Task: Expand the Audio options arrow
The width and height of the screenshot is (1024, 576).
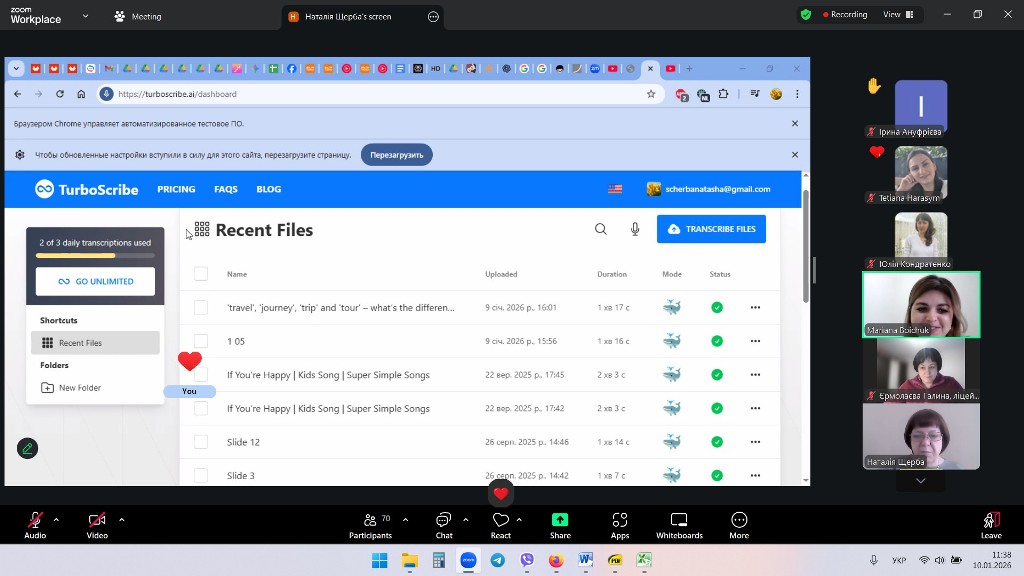Action: 56,520
